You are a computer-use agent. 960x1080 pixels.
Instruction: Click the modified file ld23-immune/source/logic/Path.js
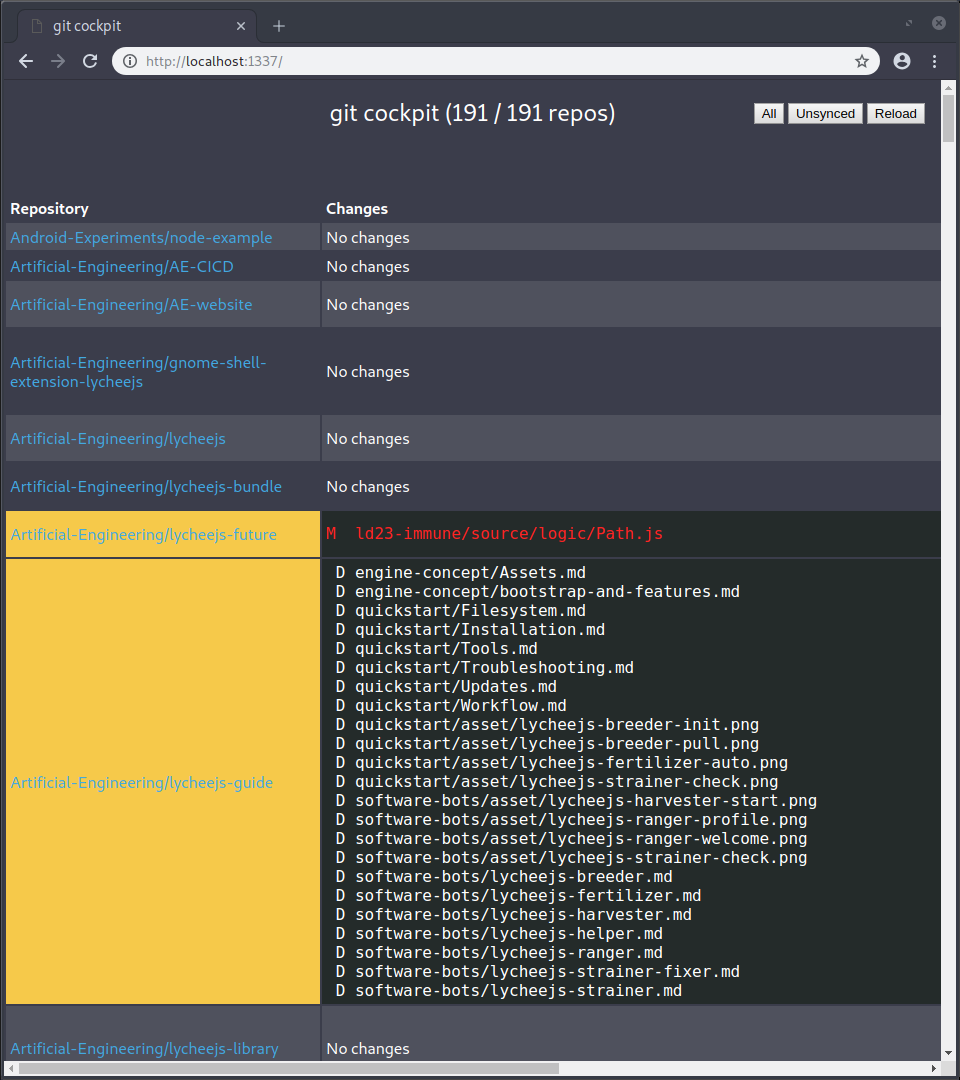509,534
